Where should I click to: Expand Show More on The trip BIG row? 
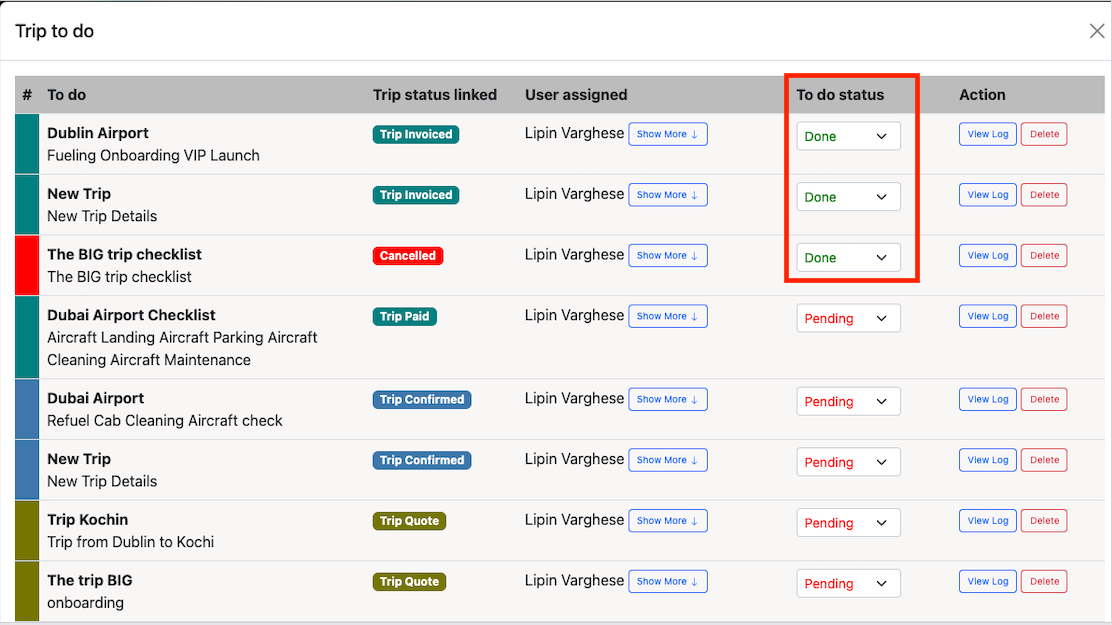[667, 581]
